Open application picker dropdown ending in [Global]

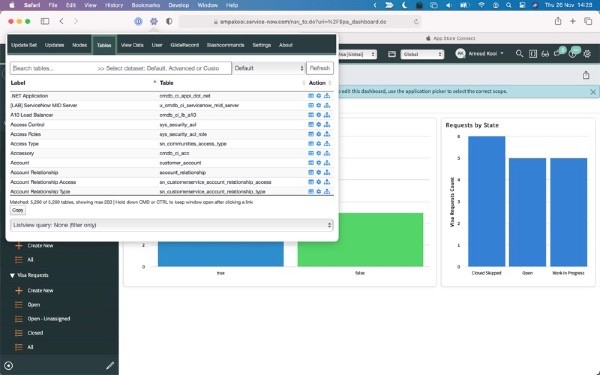(357, 54)
